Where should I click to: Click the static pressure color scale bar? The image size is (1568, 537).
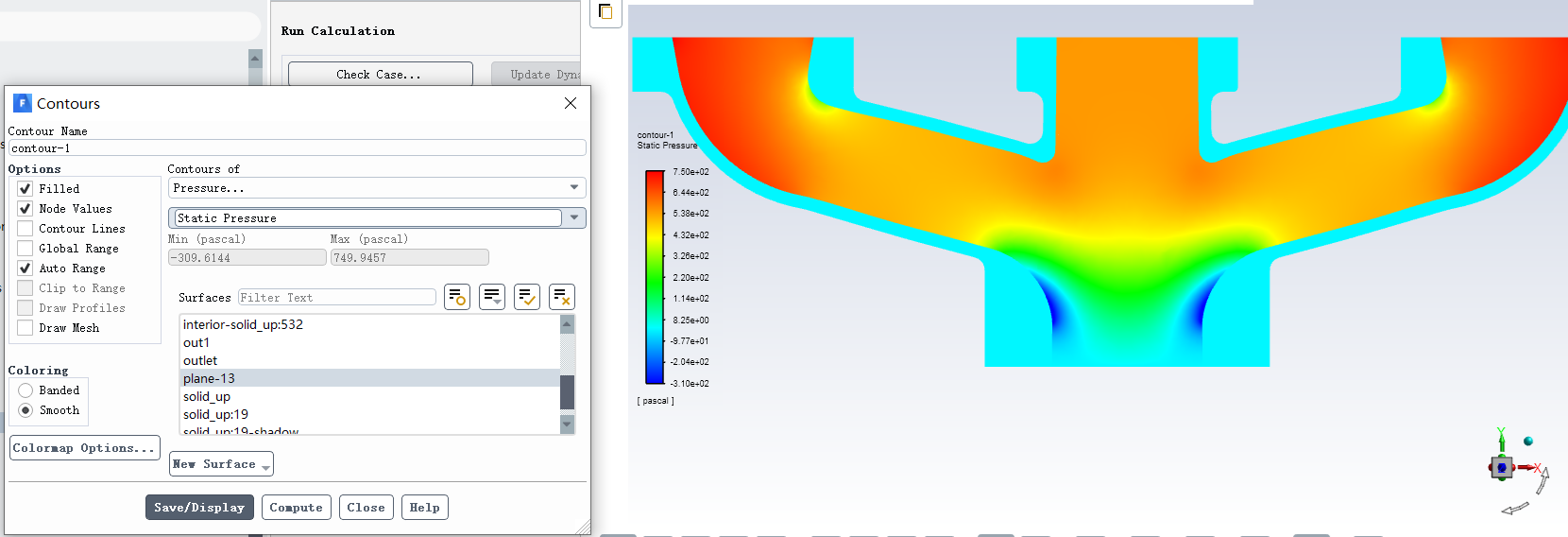click(x=655, y=277)
